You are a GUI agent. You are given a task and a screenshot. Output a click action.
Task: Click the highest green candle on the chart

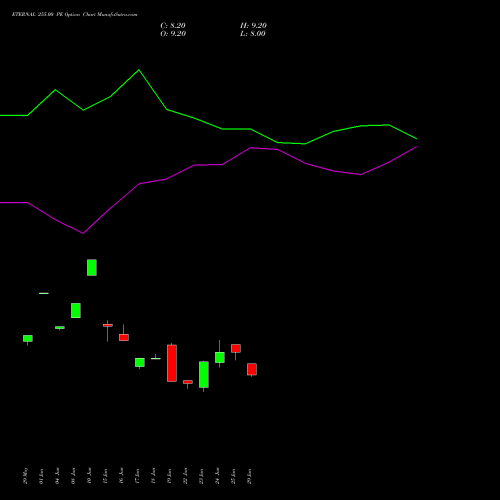pyautogui.click(x=92, y=267)
